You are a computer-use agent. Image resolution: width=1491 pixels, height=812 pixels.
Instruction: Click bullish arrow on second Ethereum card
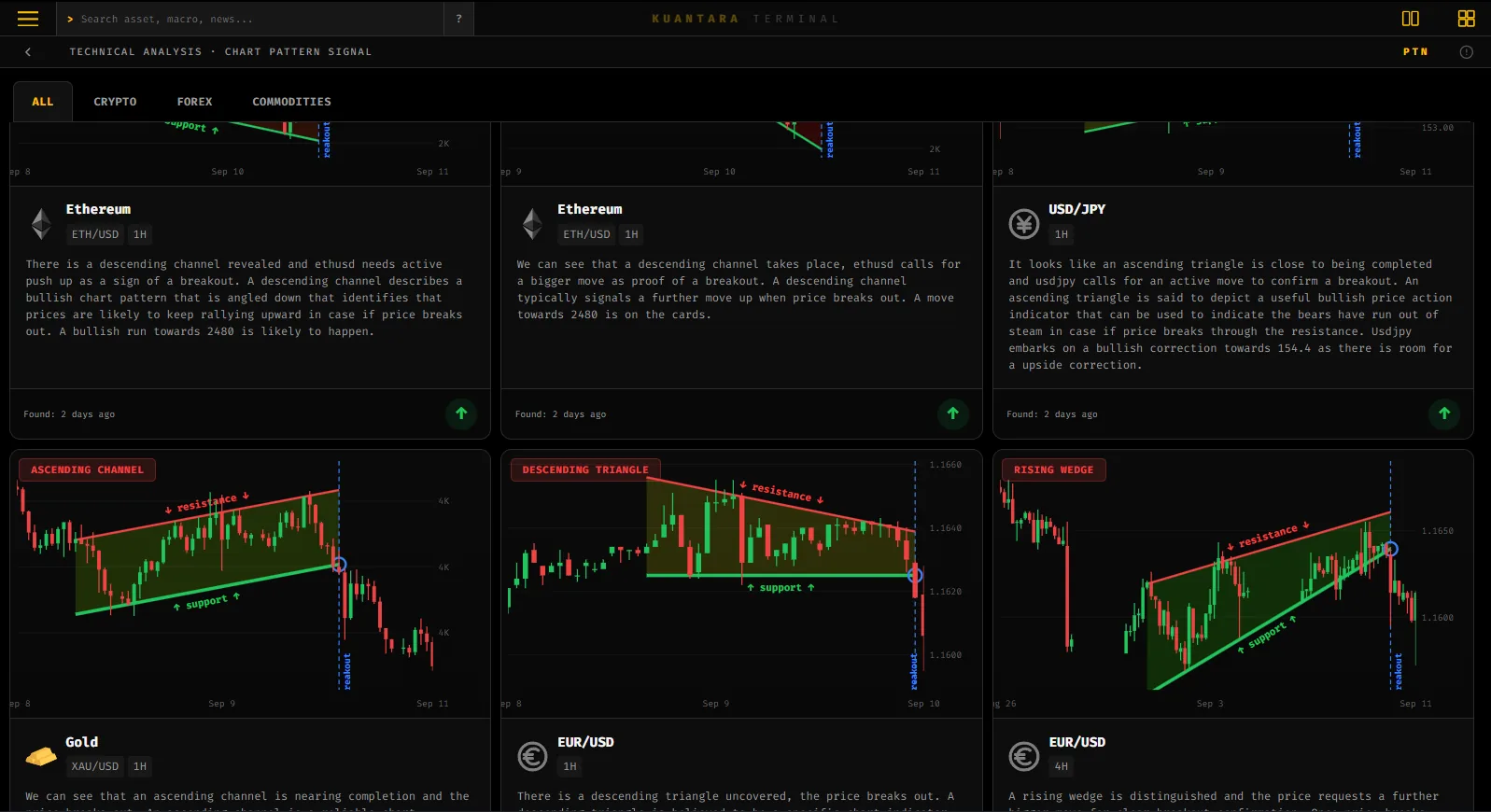coord(952,413)
